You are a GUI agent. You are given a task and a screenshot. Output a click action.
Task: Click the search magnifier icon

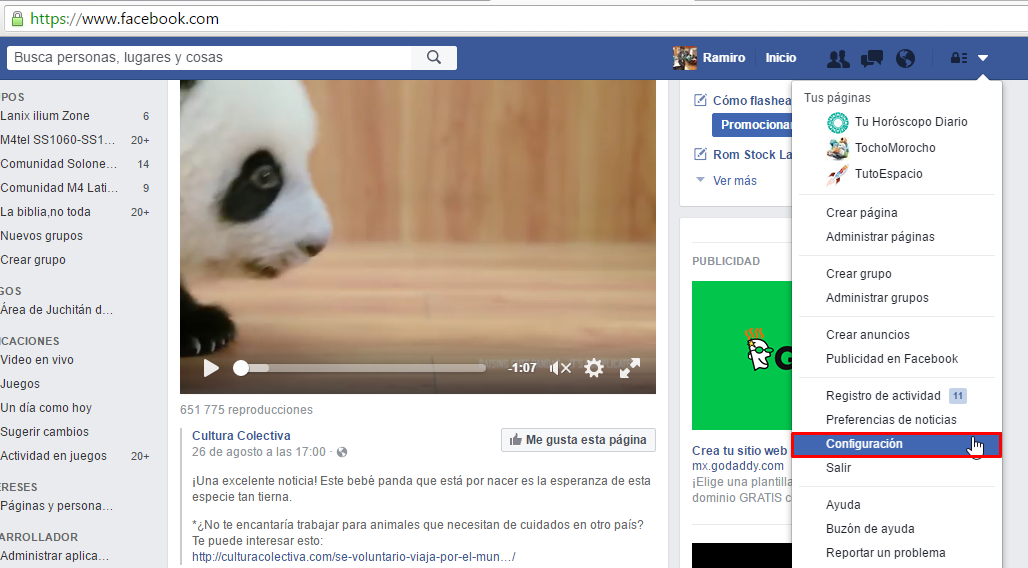[434, 58]
